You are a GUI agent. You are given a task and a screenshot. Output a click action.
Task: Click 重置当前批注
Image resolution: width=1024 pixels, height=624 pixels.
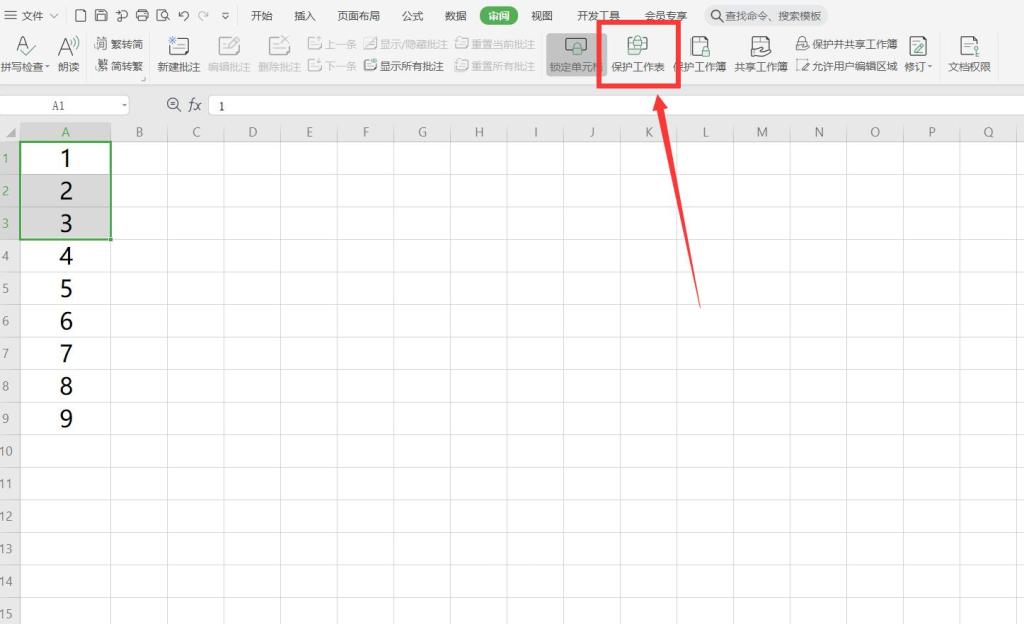[x=494, y=44]
